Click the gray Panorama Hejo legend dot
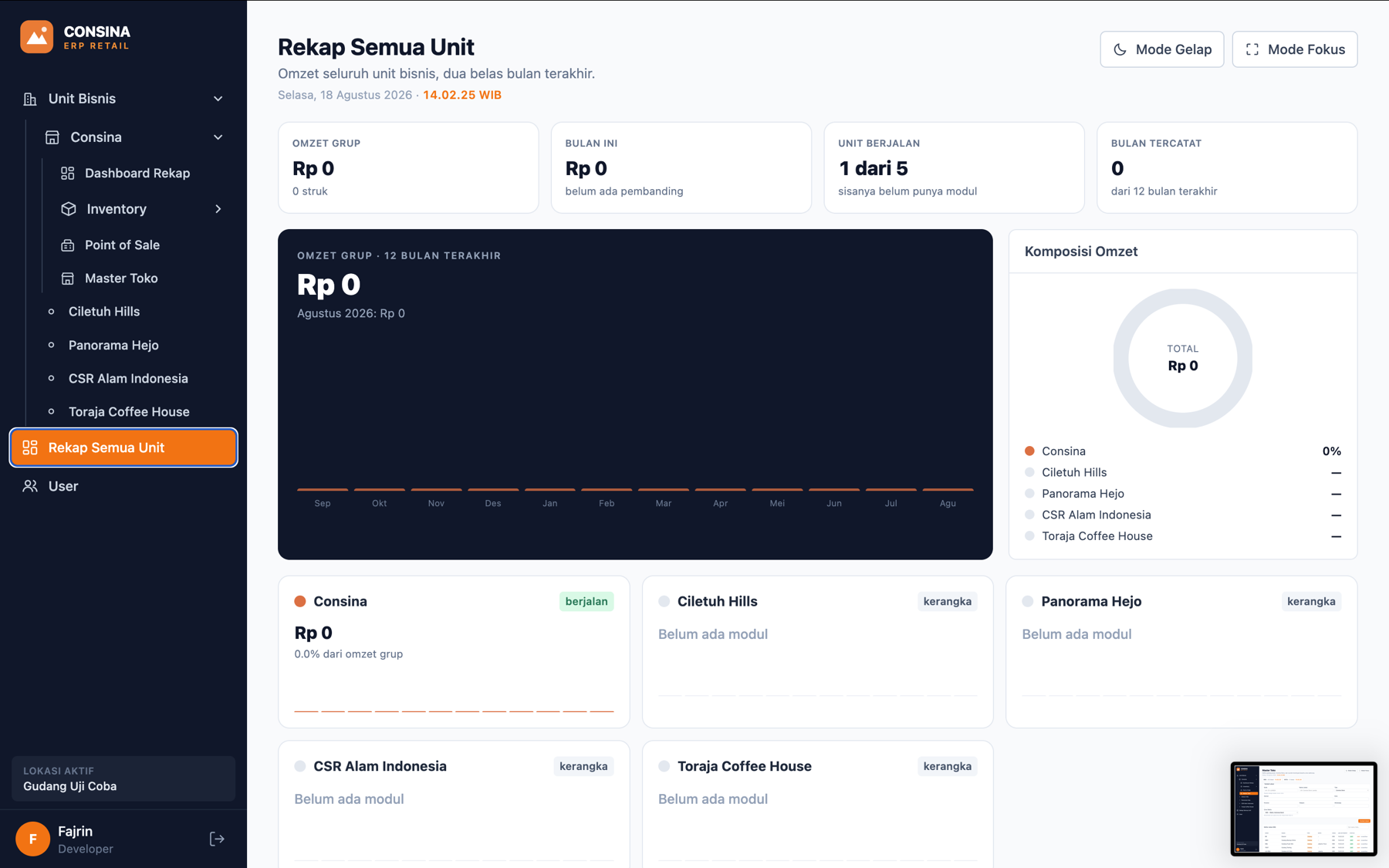This screenshot has height=868, width=1389. tap(1029, 494)
